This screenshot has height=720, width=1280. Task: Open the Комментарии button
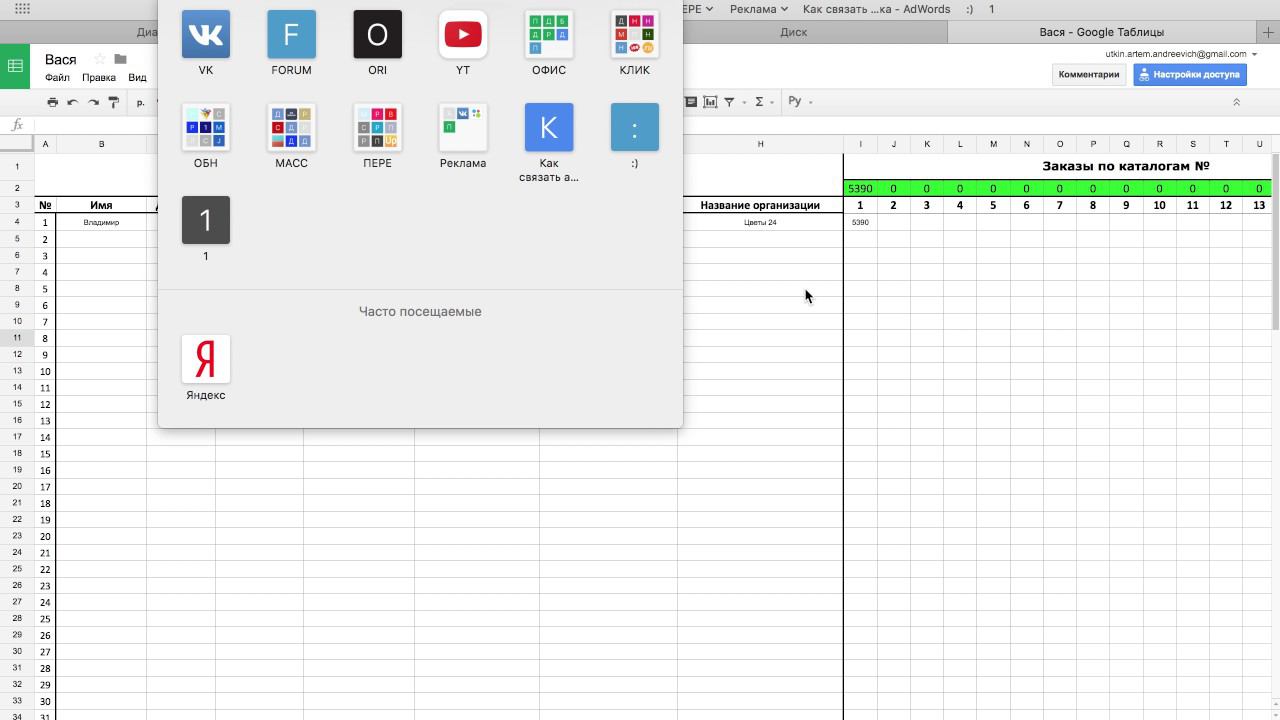click(1088, 75)
